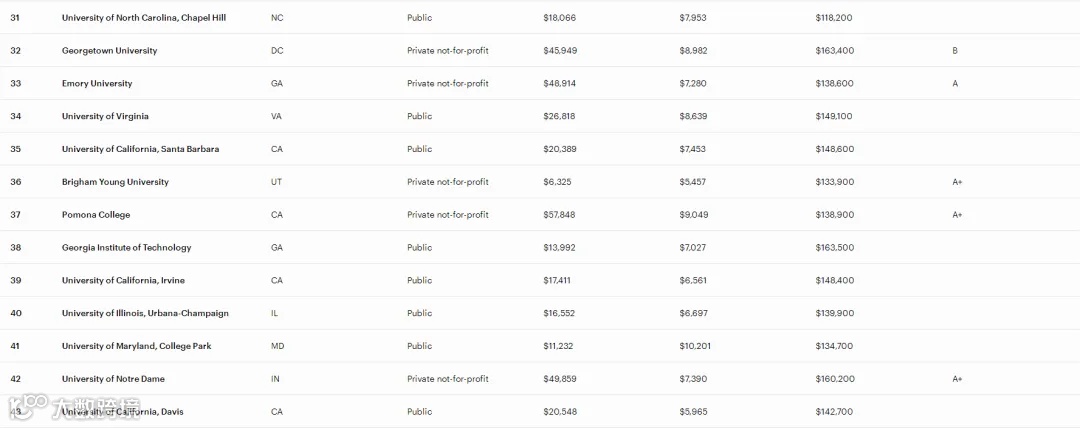
Task: Open the Georgetown University entry
Action: 109,51
